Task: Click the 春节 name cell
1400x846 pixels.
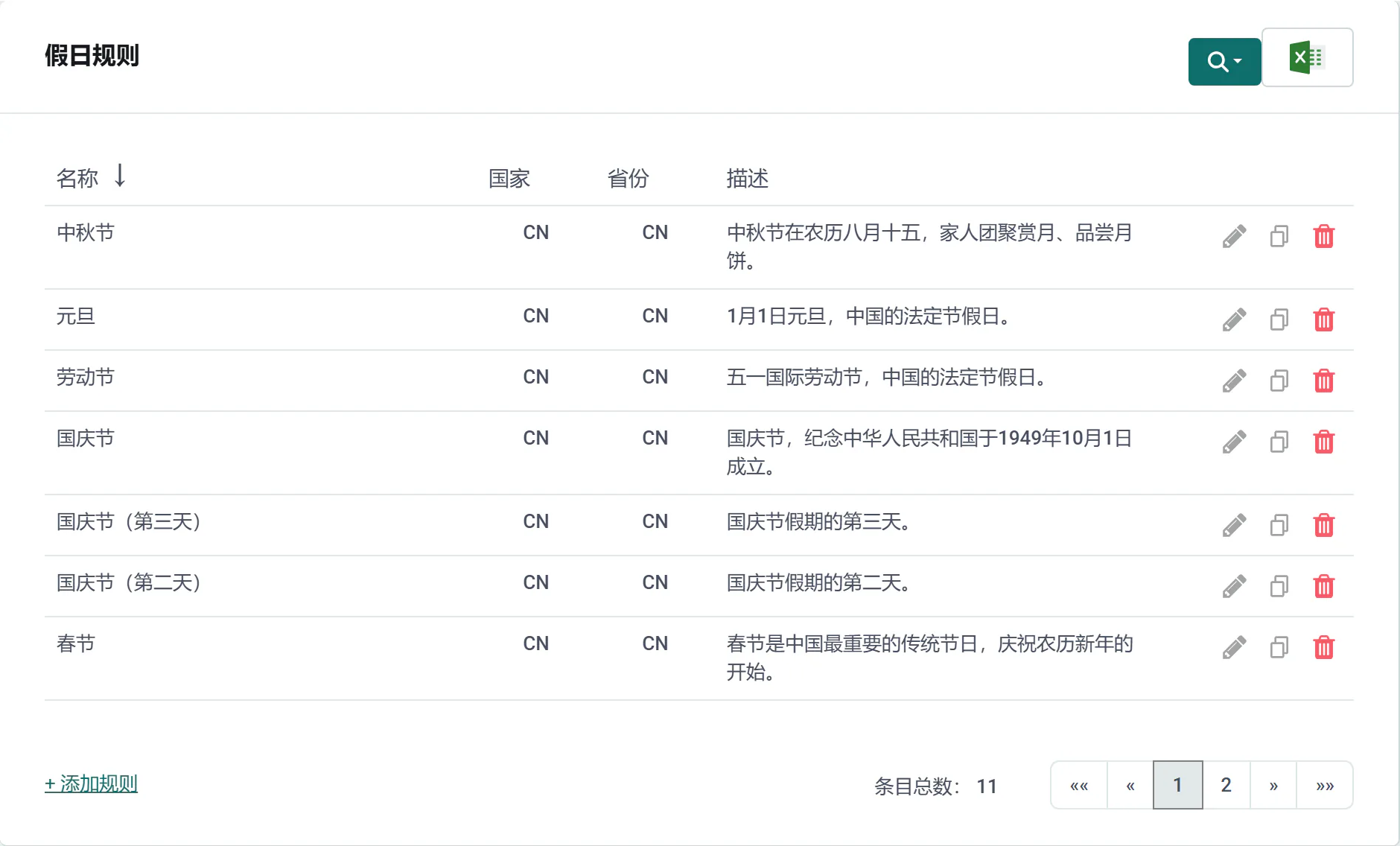Action: [x=76, y=644]
